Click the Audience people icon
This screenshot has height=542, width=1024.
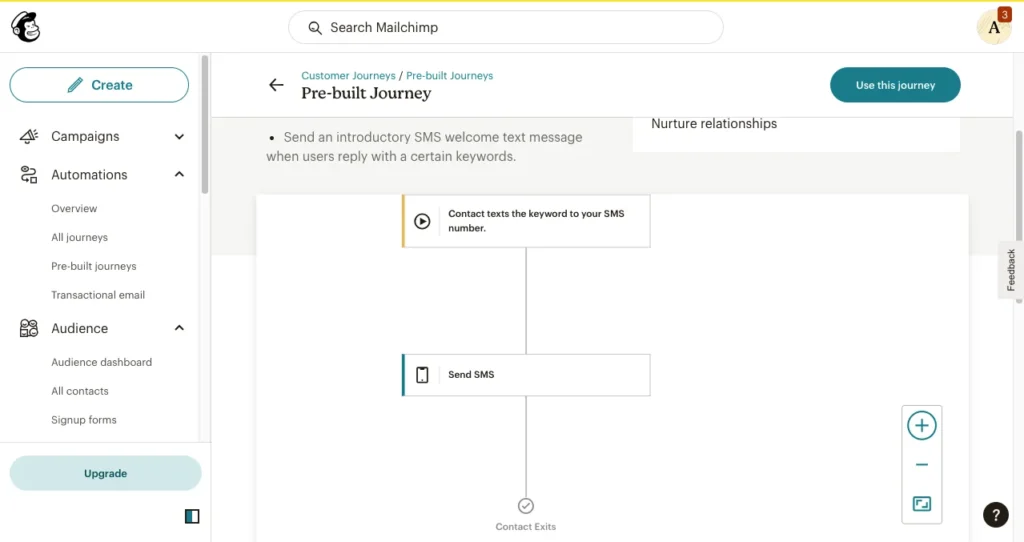pyautogui.click(x=29, y=328)
